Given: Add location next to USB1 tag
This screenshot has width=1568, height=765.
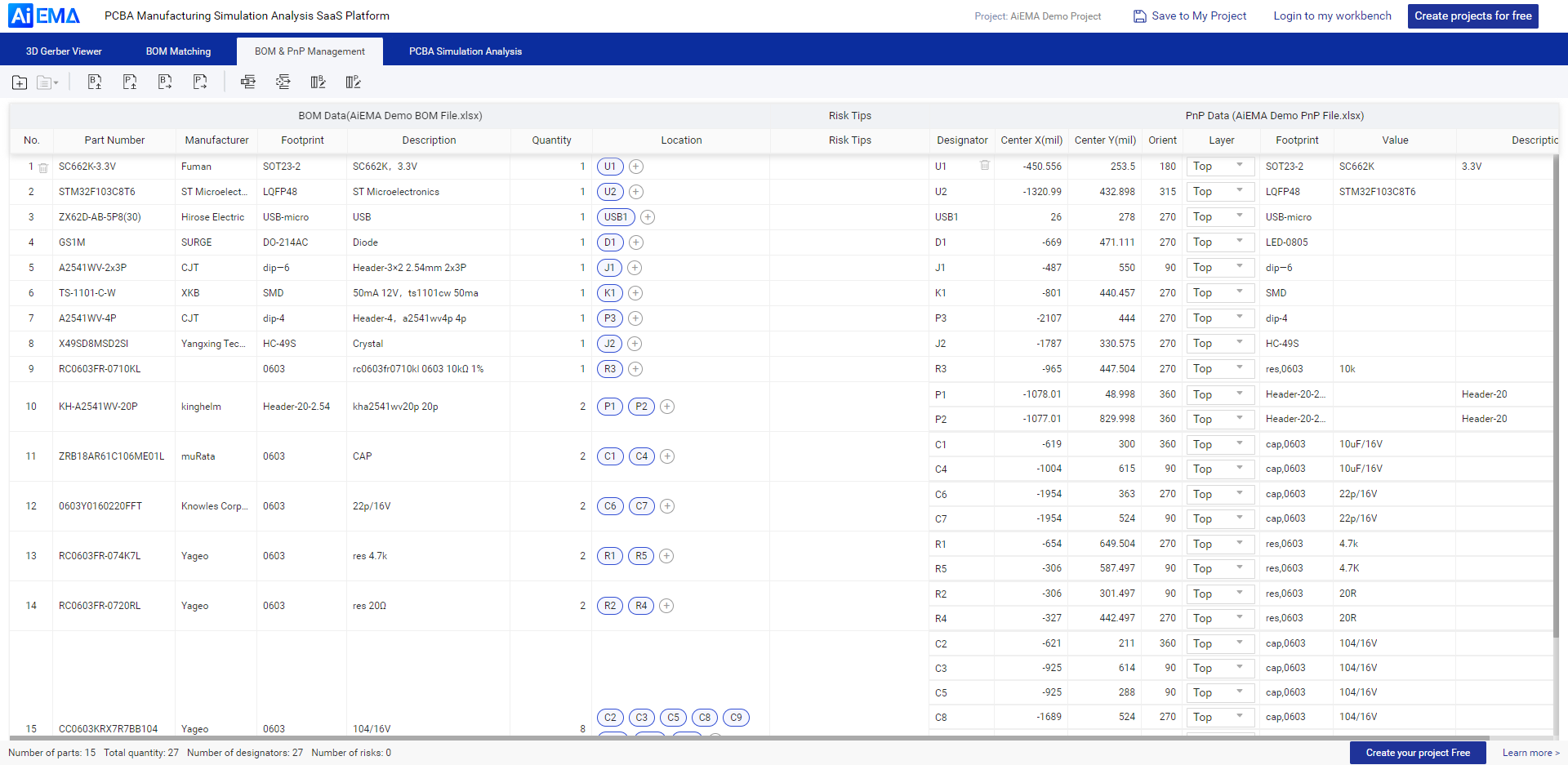Looking at the screenshot, I should click(x=648, y=217).
